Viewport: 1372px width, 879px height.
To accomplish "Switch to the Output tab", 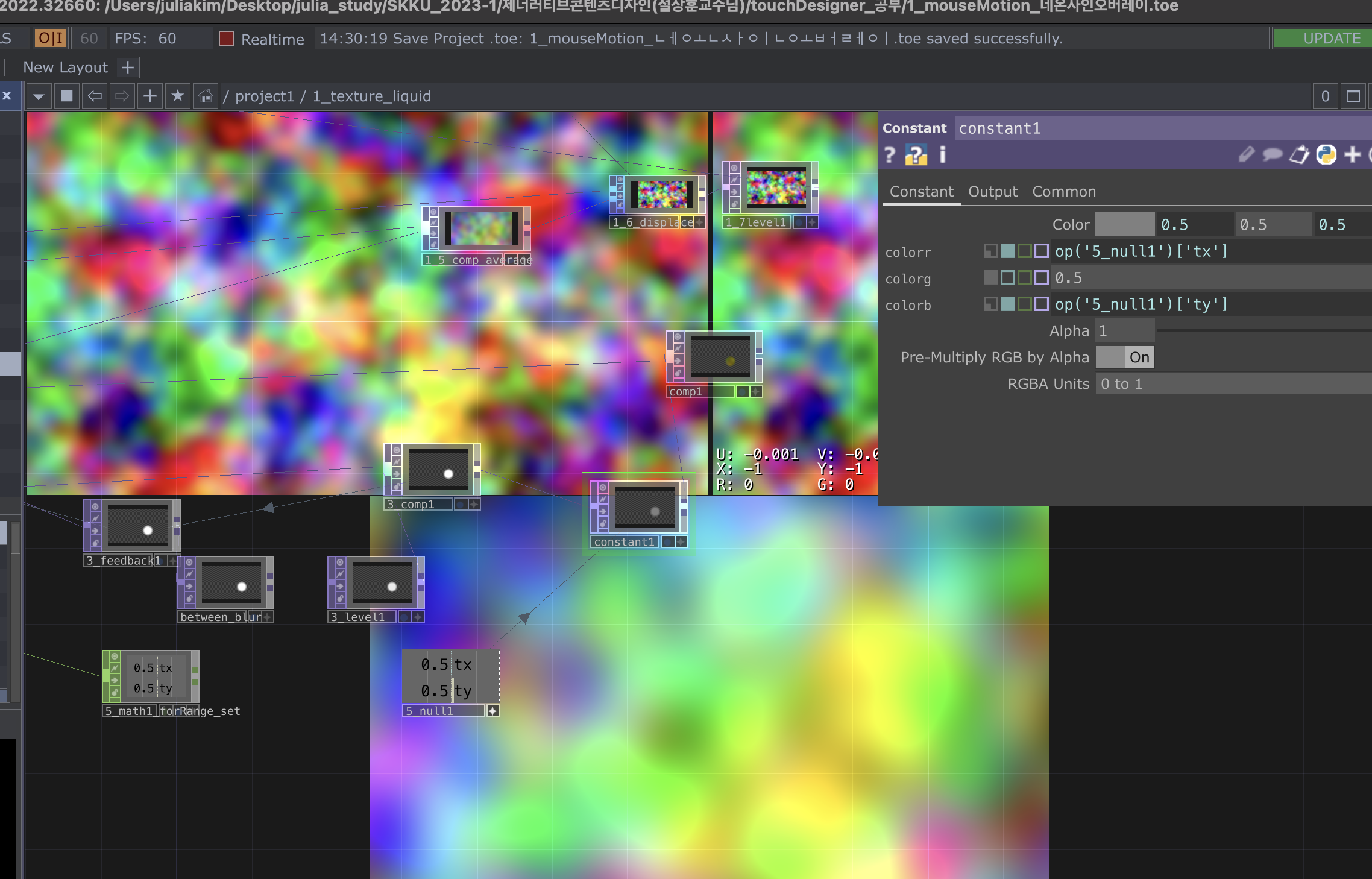I will coord(992,192).
